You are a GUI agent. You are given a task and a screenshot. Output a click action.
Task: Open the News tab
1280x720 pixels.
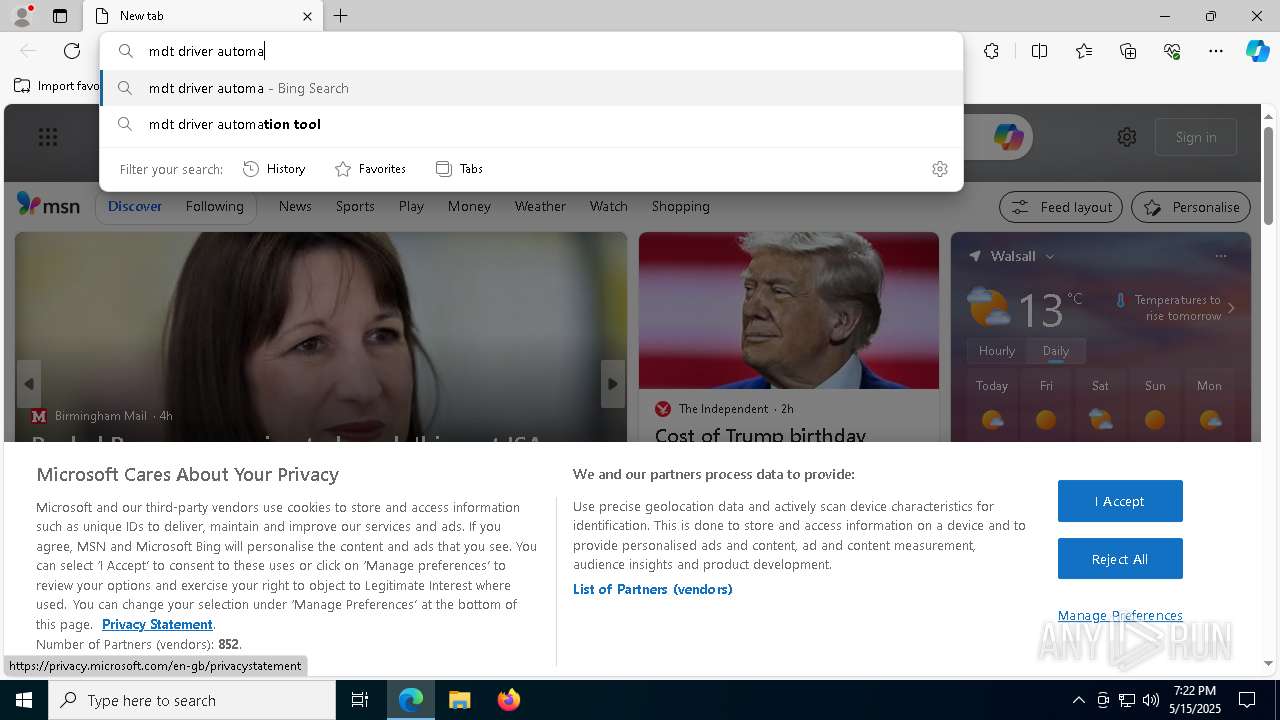tap(295, 206)
